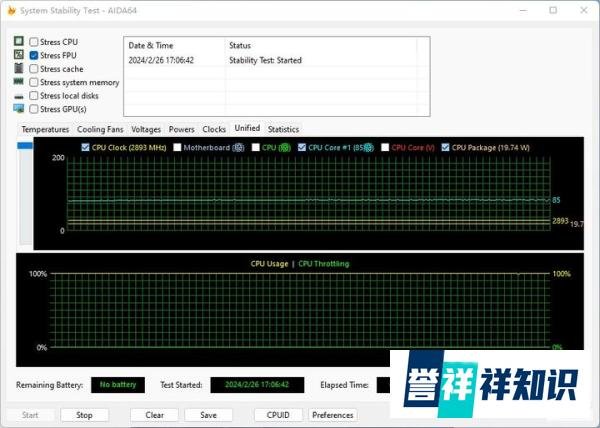Switch to the Powers tab
The height and width of the screenshot is (428, 600).
click(181, 129)
